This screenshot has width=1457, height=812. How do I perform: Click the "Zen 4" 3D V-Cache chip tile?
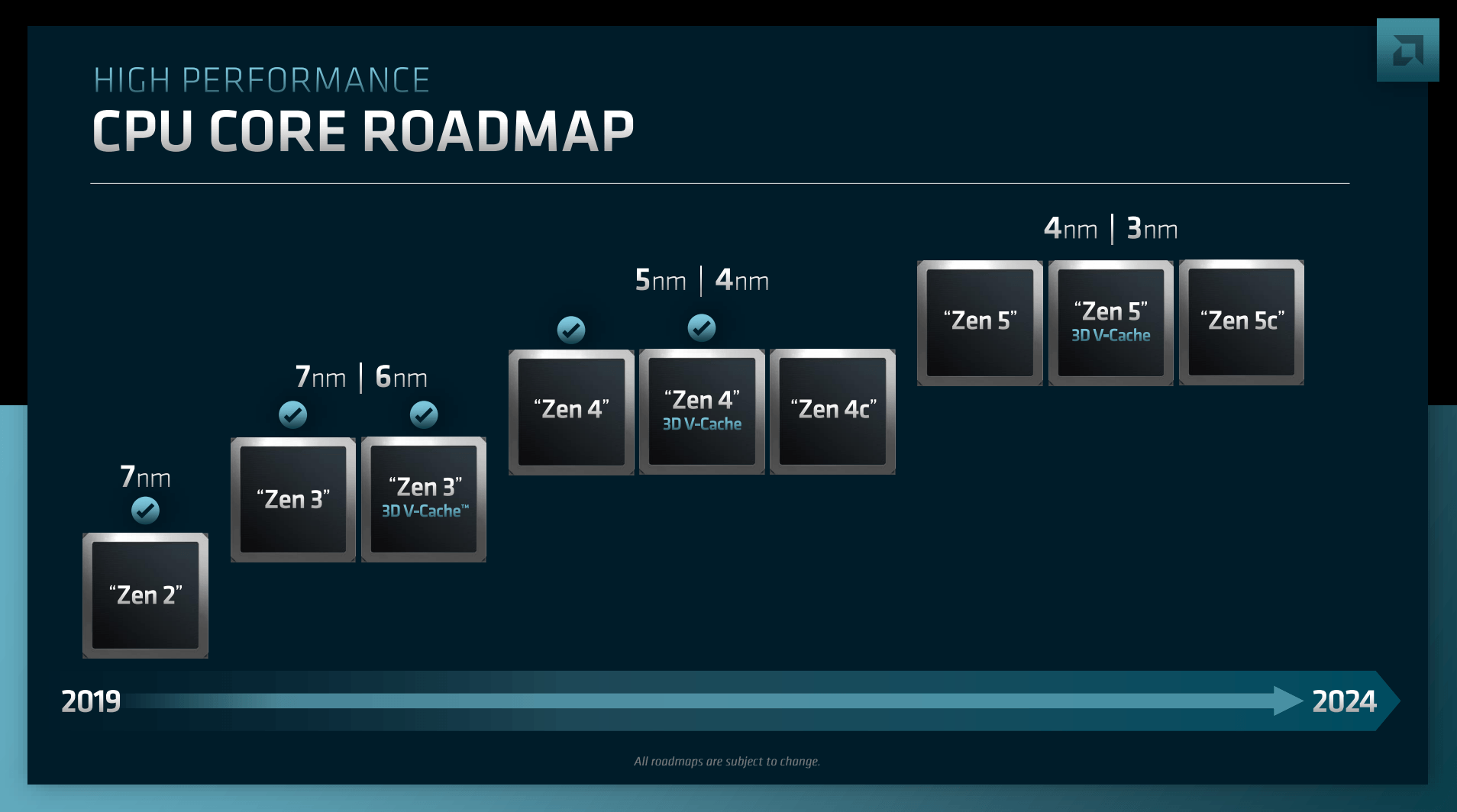coord(702,412)
